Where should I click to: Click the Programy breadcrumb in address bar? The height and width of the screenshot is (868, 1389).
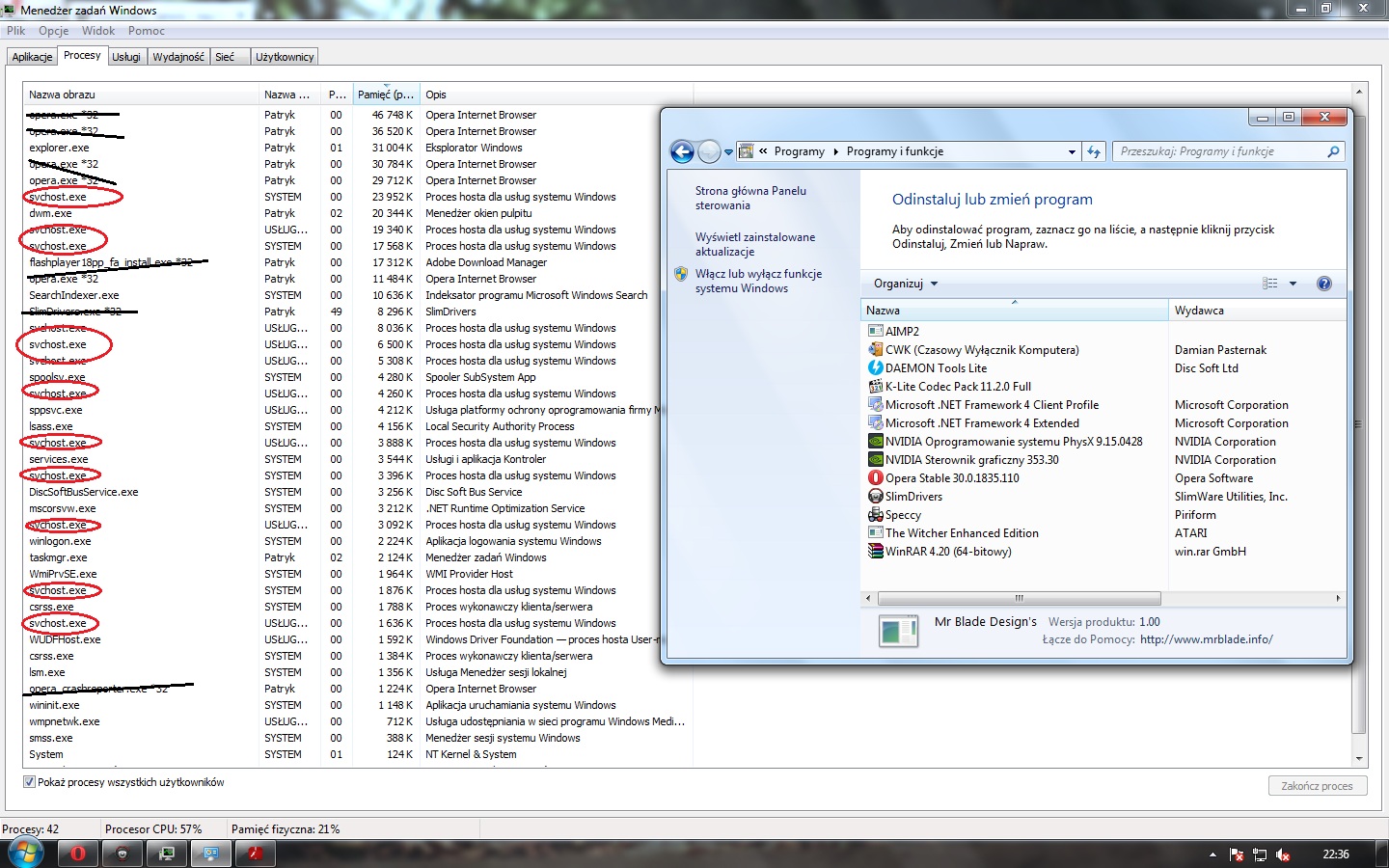(800, 151)
